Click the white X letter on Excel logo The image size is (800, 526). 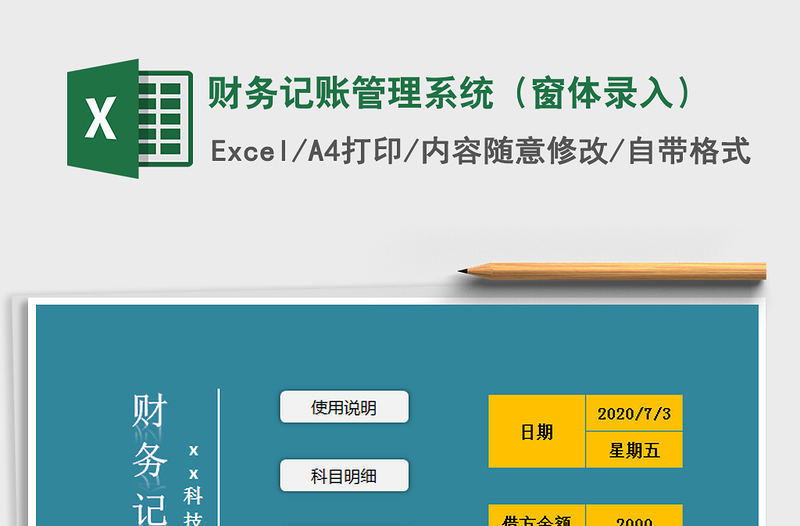click(101, 120)
